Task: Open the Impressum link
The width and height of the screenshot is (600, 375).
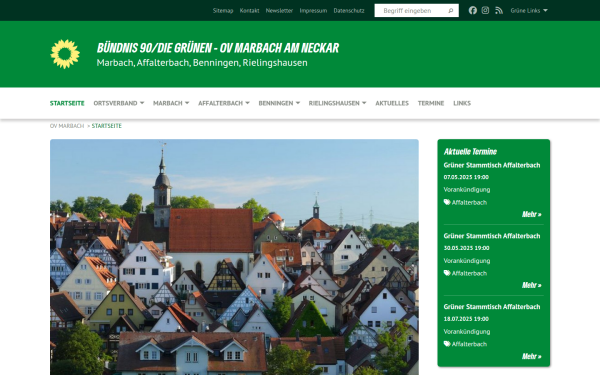Action: 313,11
